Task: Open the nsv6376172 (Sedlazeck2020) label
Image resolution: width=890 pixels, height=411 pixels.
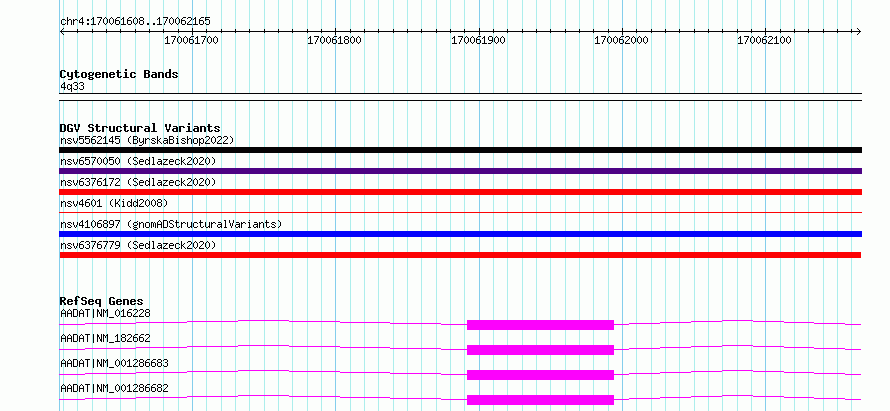Action: point(138,182)
